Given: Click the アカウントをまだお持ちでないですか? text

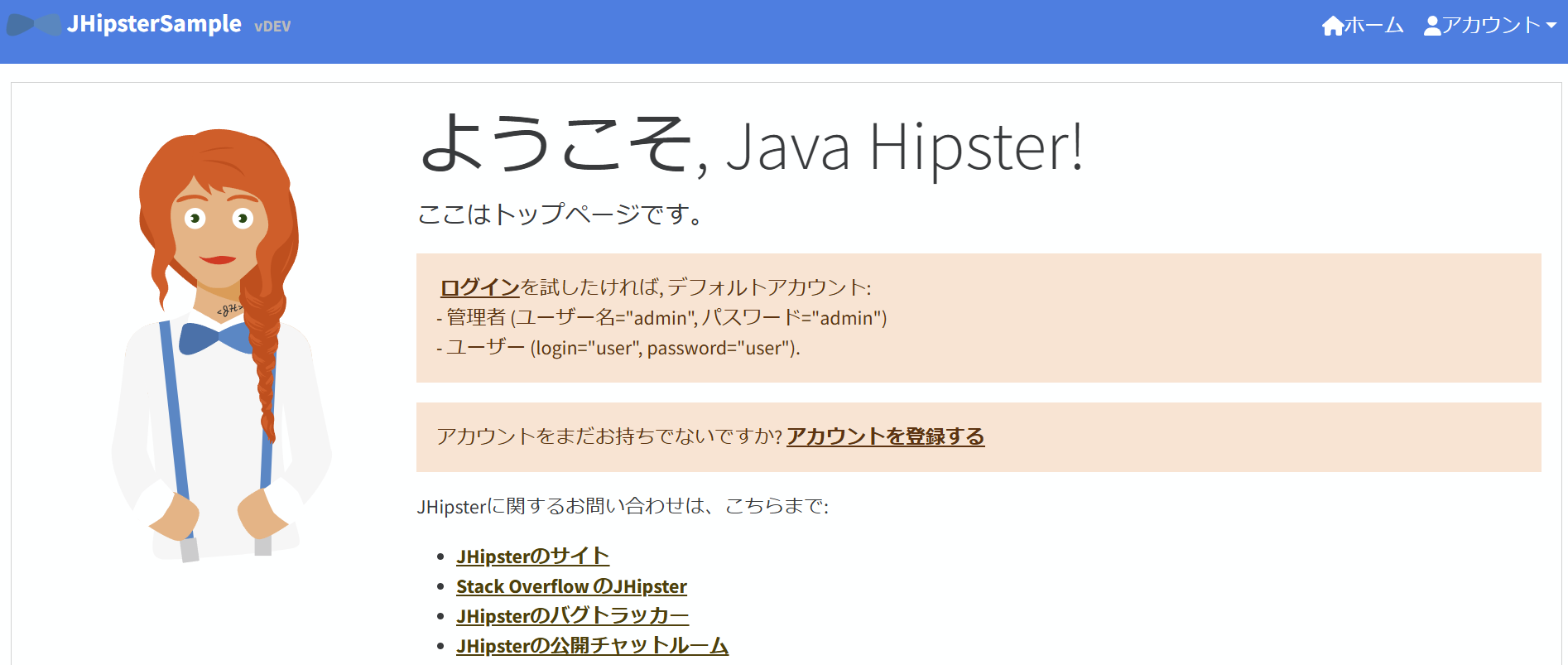Looking at the screenshot, I should (x=609, y=436).
